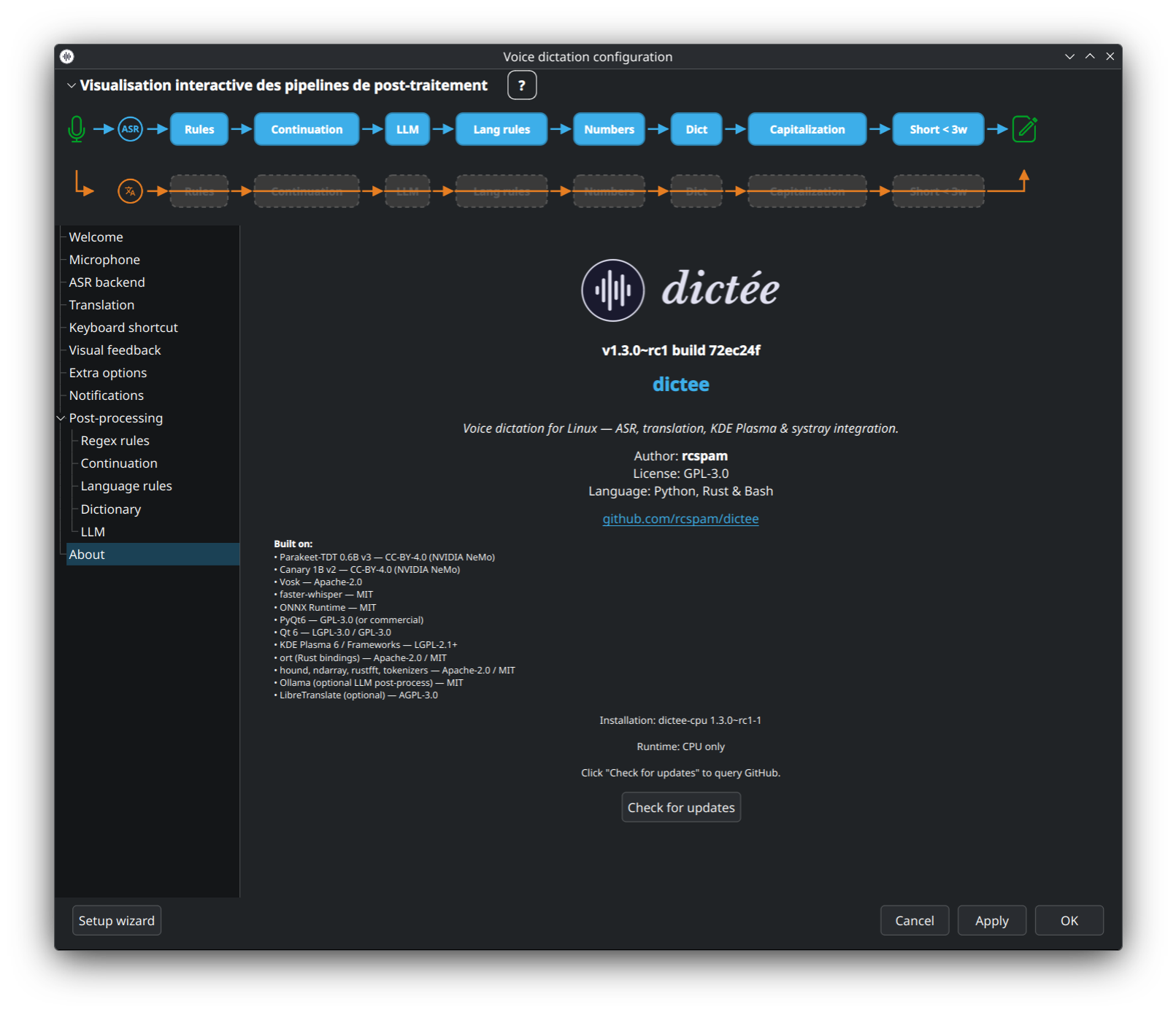
Task: Toggle the blue Capitalization pipeline step
Action: pos(807,129)
